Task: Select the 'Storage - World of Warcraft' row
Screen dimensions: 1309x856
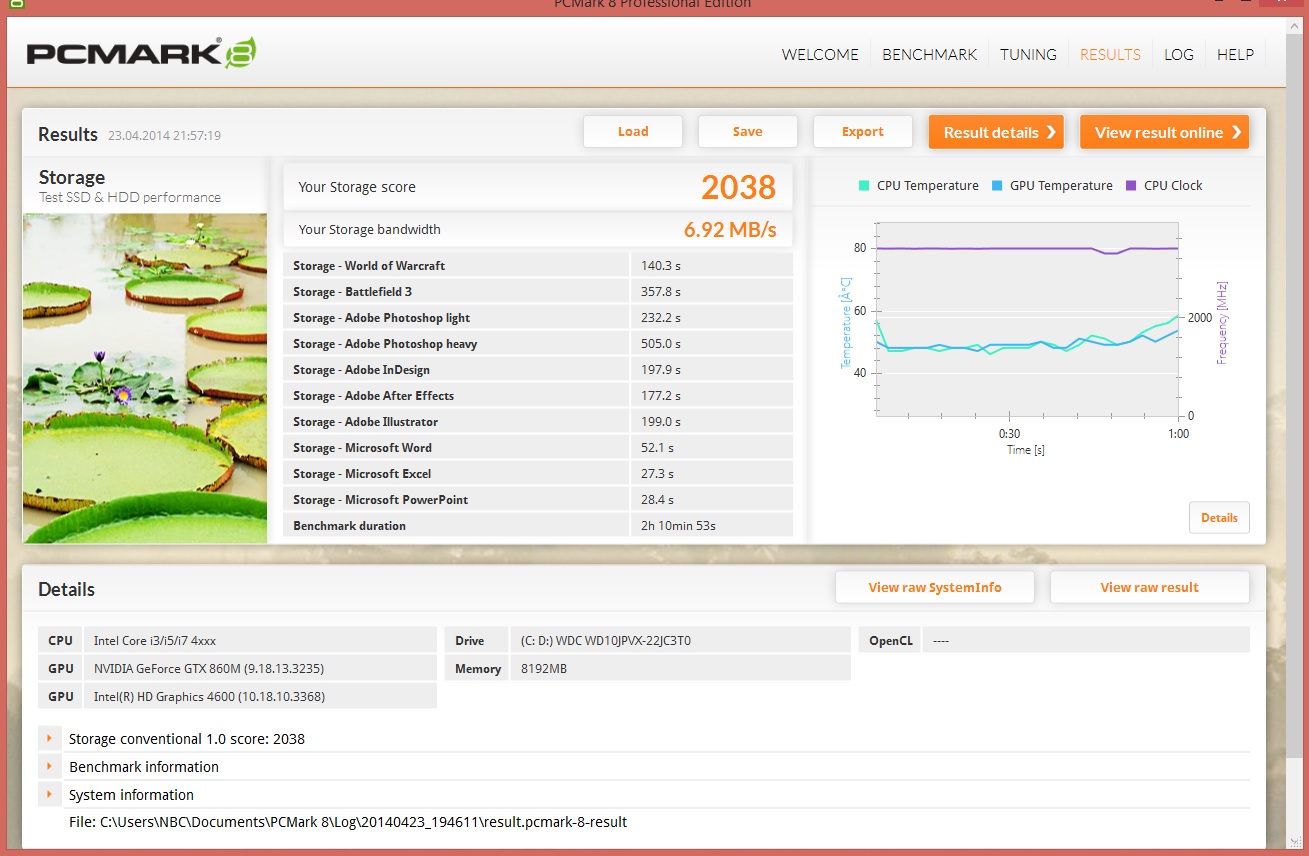Action: coord(538,266)
